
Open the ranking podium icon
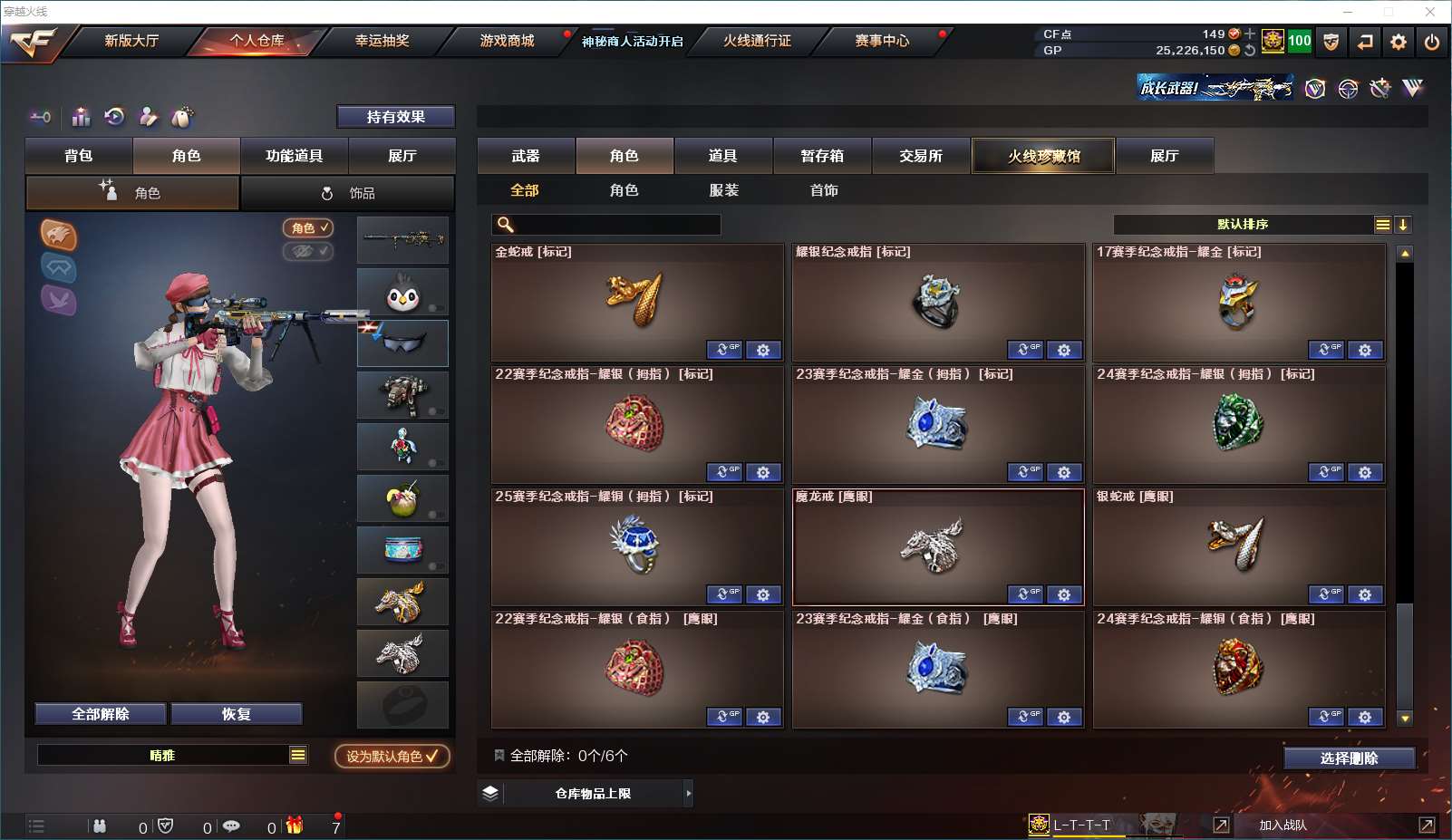[82, 117]
